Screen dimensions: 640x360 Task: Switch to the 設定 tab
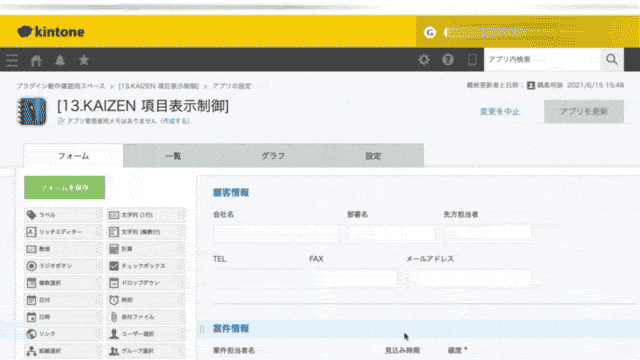click(373, 156)
